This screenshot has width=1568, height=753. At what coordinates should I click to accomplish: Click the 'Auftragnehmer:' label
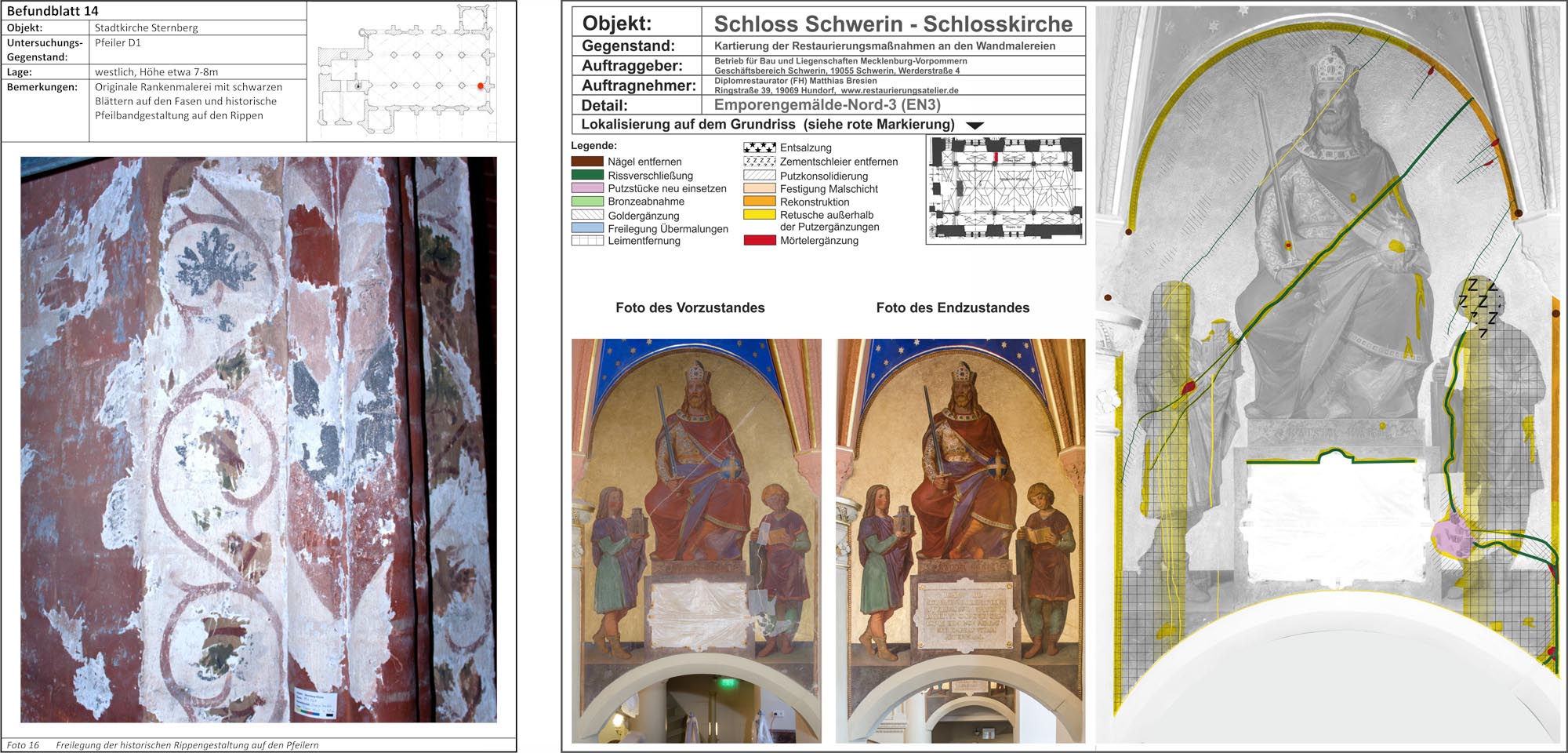pyautogui.click(x=639, y=85)
